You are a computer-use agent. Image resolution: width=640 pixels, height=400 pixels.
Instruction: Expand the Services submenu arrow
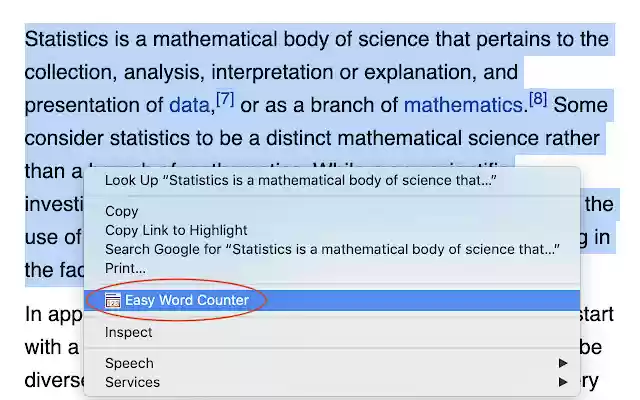[564, 381]
